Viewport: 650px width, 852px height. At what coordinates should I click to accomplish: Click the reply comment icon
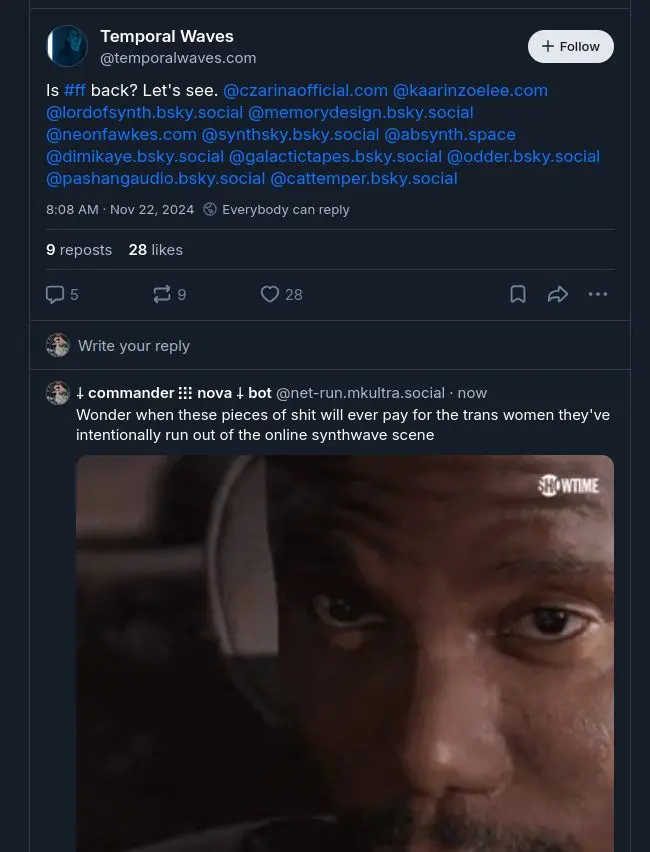point(56,294)
